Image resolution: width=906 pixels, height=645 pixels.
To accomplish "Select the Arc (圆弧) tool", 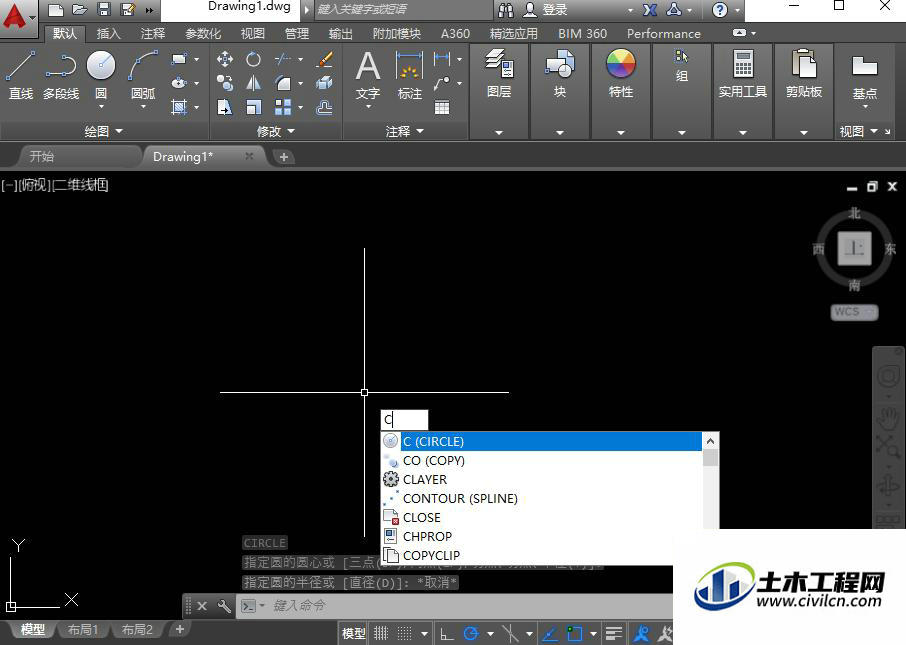I will [143, 75].
